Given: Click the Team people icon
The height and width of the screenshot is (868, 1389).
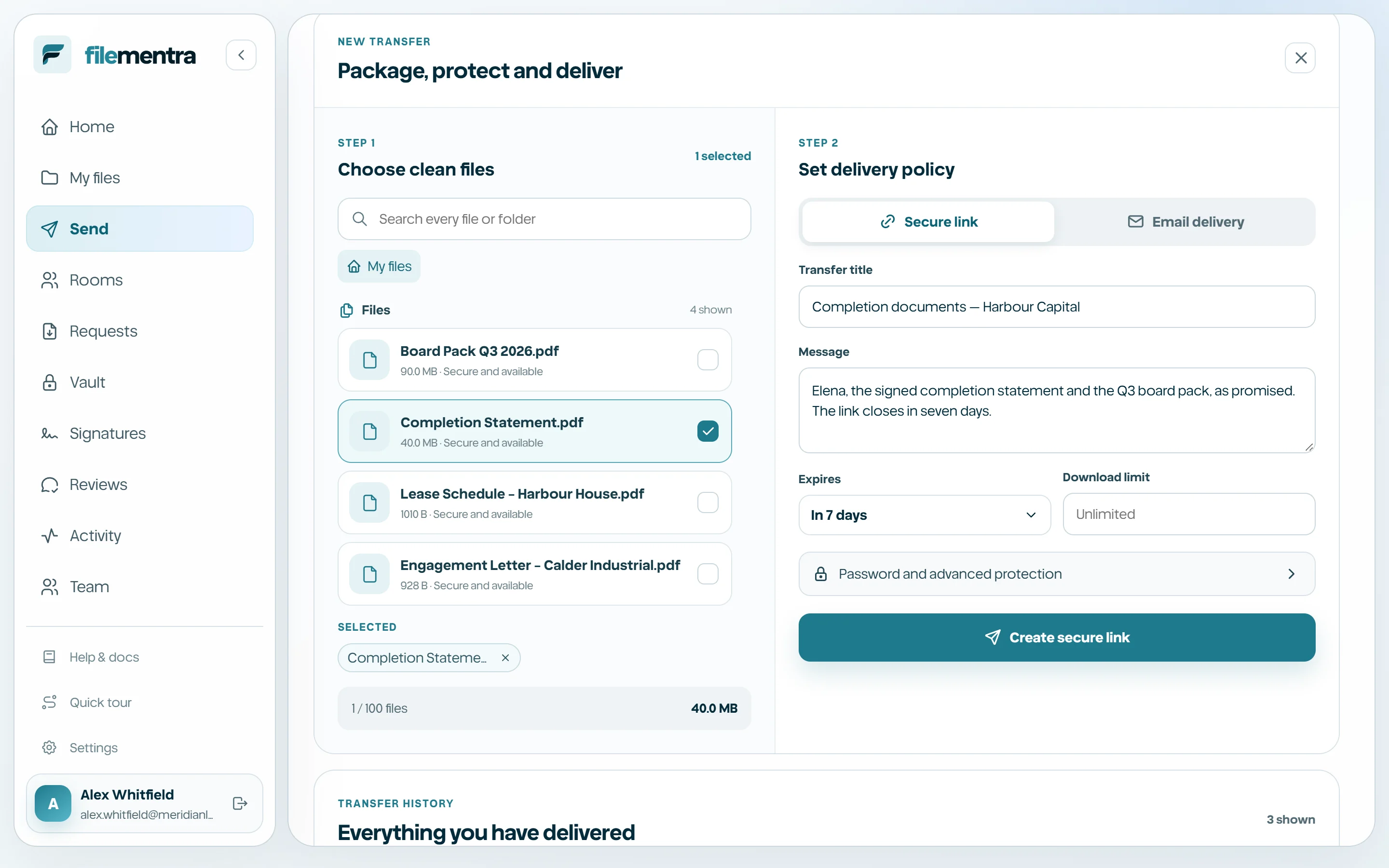Looking at the screenshot, I should [50, 587].
